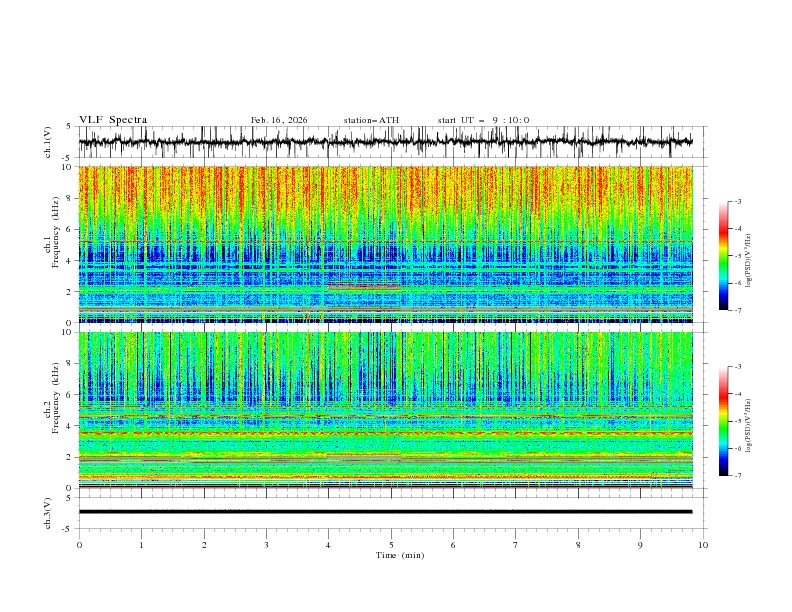
Task: Click the "8" kHz tick on ch.1 axis
Action: [71, 198]
